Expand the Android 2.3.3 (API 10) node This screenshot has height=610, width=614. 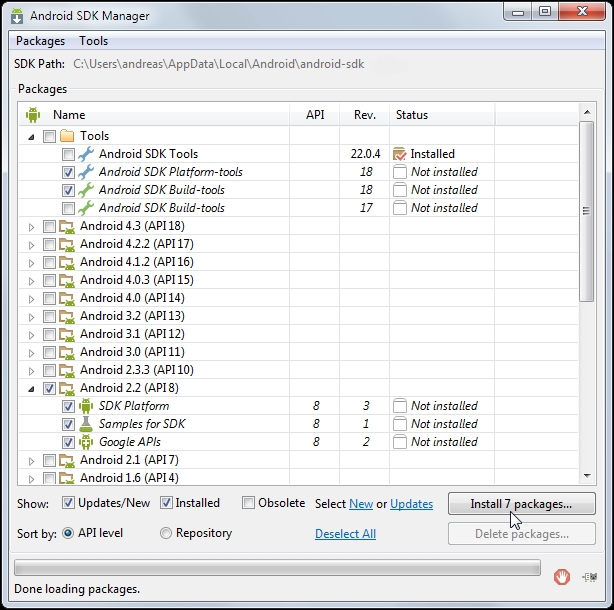(31, 371)
